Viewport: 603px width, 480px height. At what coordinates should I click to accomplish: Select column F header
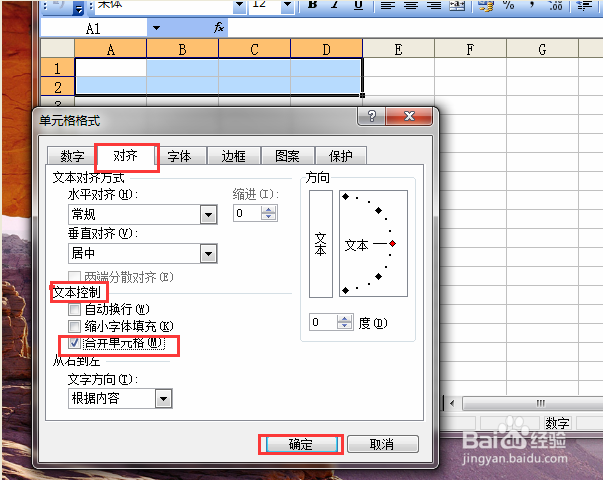470,49
